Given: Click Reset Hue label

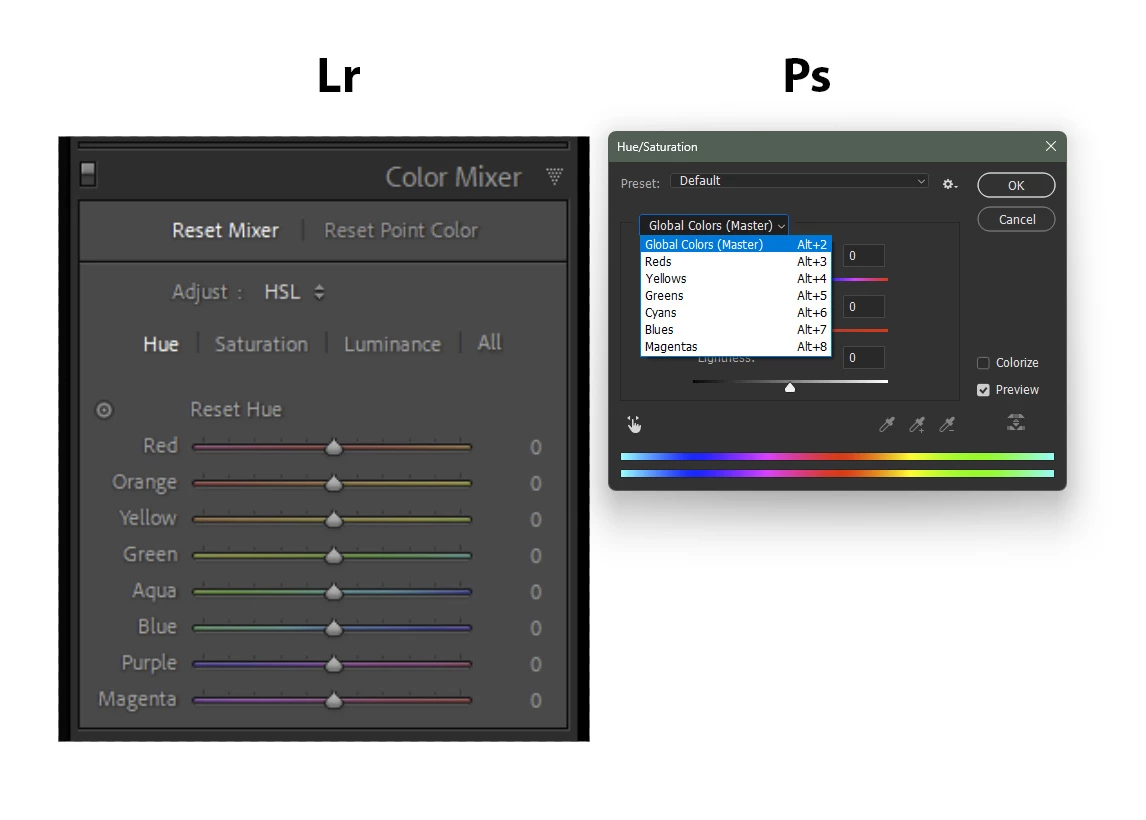Looking at the screenshot, I should (236, 409).
